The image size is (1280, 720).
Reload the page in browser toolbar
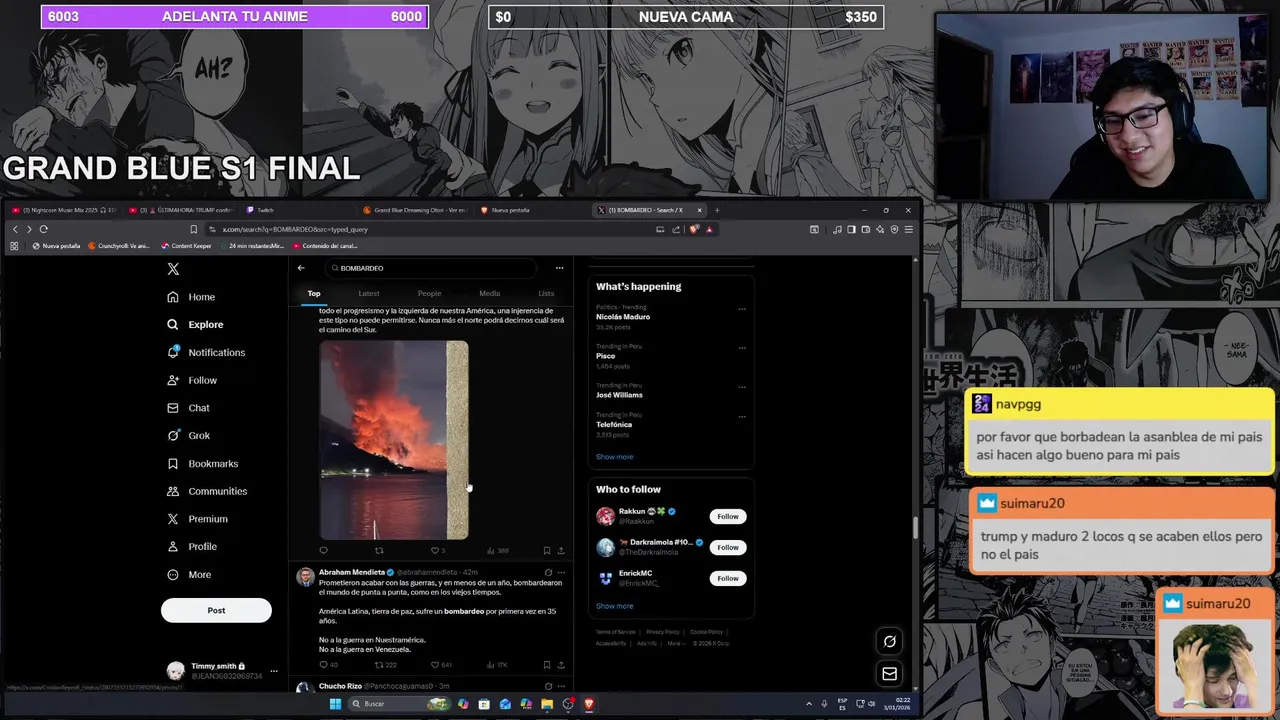point(43,229)
